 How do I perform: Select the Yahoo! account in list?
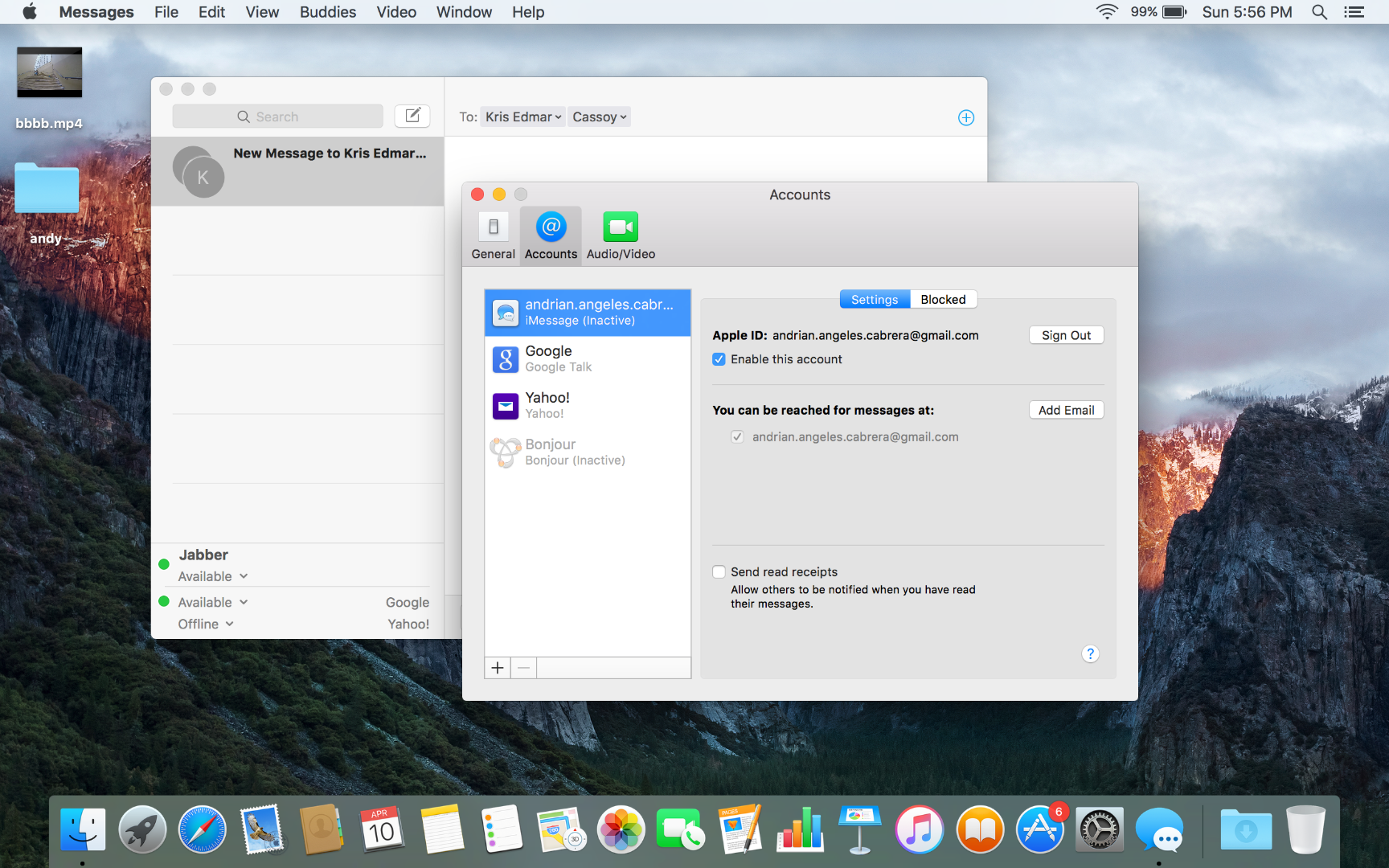pyautogui.click(x=588, y=406)
